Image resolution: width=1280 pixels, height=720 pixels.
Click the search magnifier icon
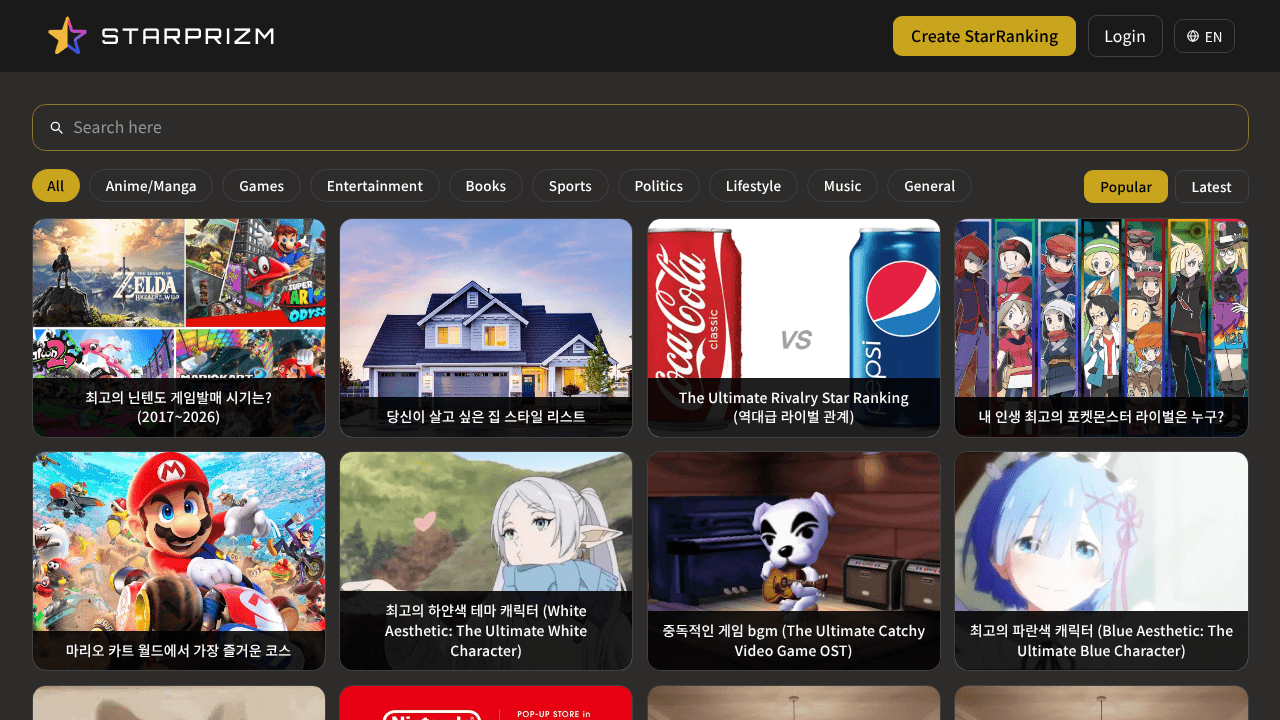(57, 128)
